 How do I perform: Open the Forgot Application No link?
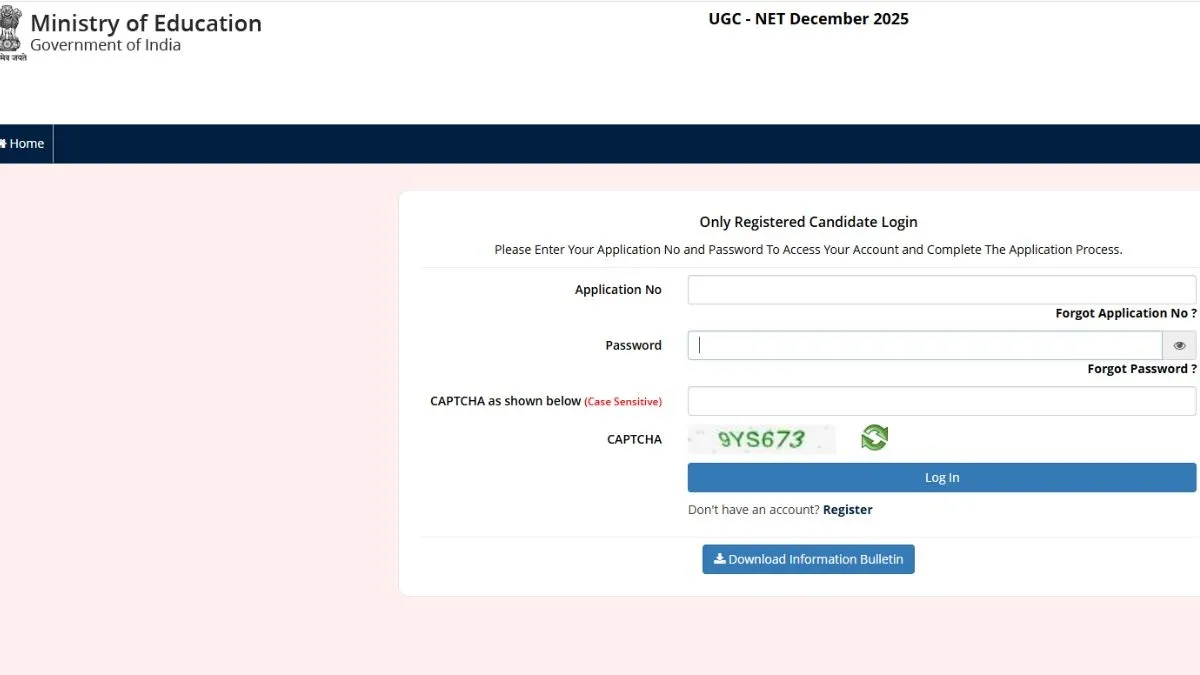pos(1125,314)
